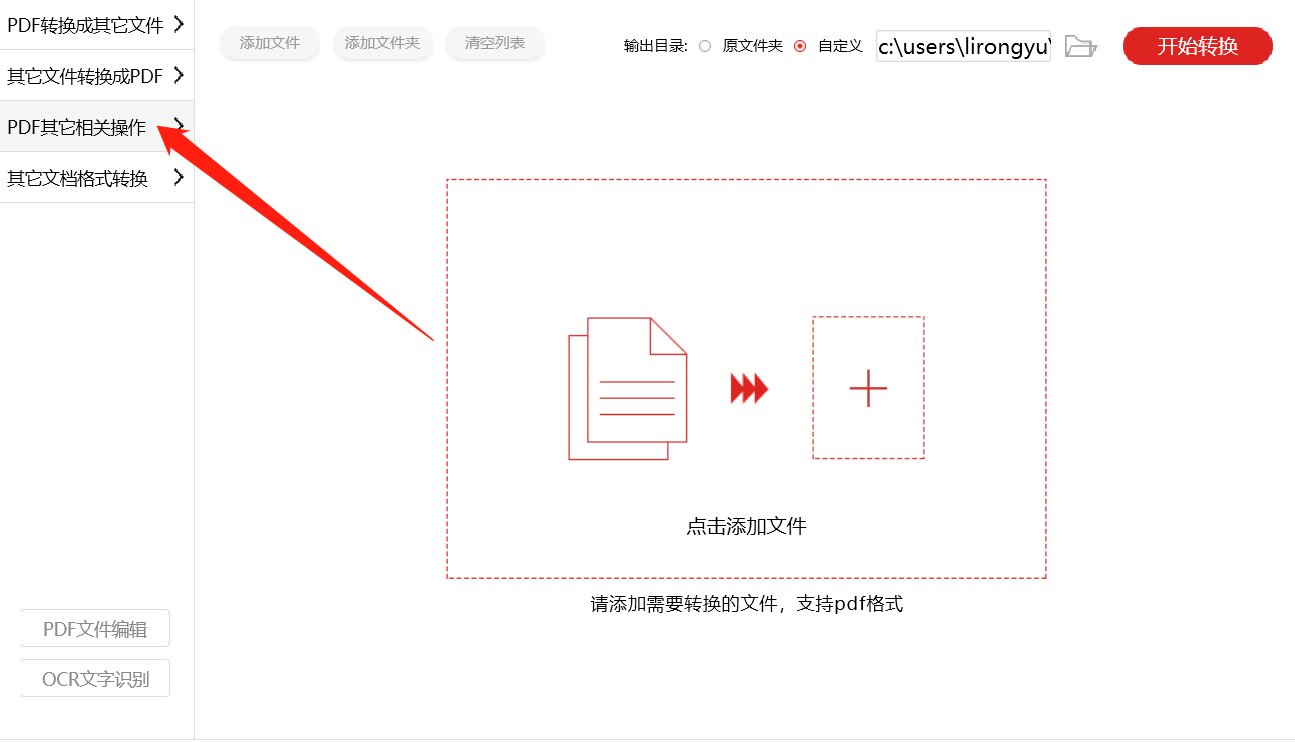The image size is (1295, 742).
Task: Click the 清空列表 button
Action: tap(494, 43)
